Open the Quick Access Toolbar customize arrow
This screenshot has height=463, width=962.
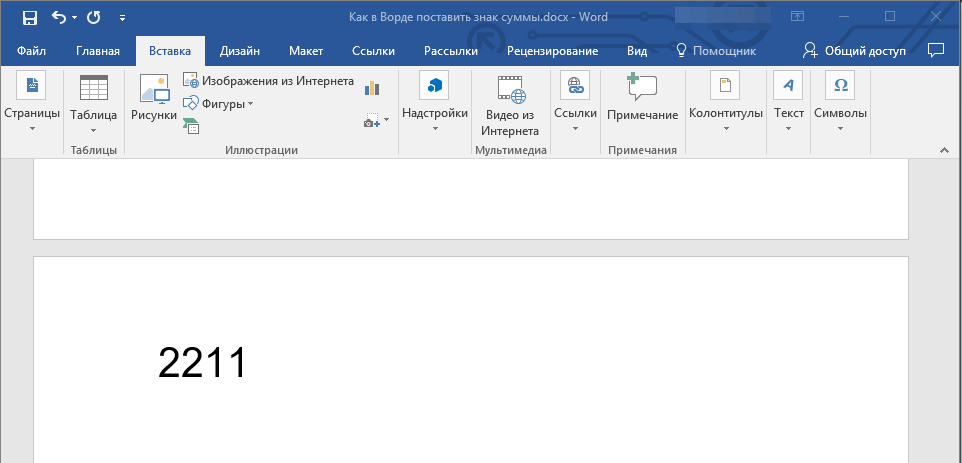(x=122, y=17)
